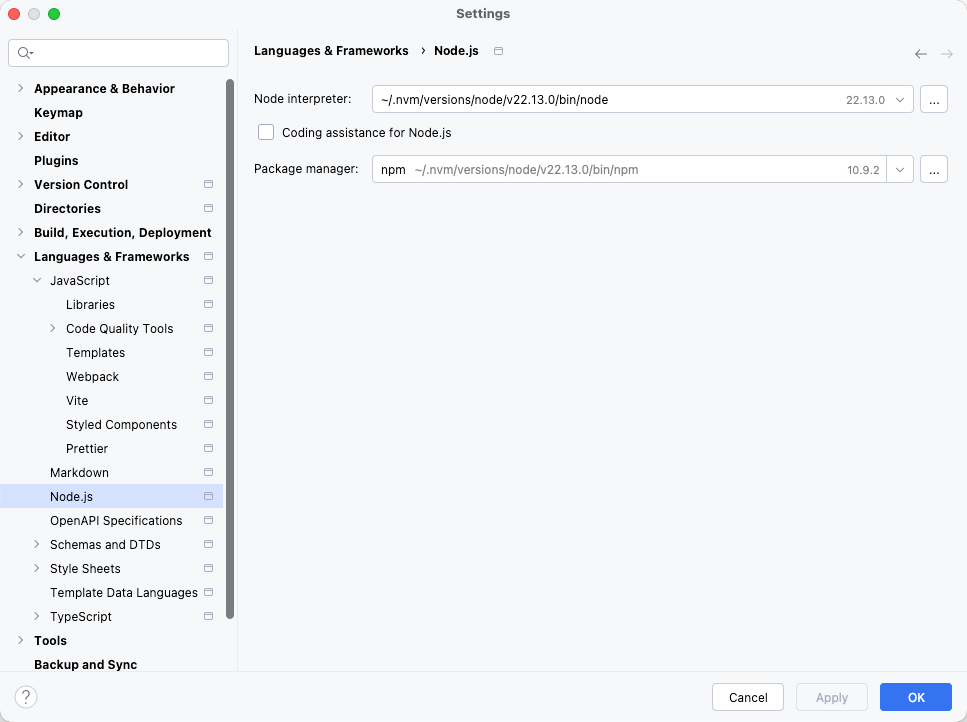
Task: Click the project-level icon beside Node.js breadcrumb
Action: pyautogui.click(x=499, y=51)
